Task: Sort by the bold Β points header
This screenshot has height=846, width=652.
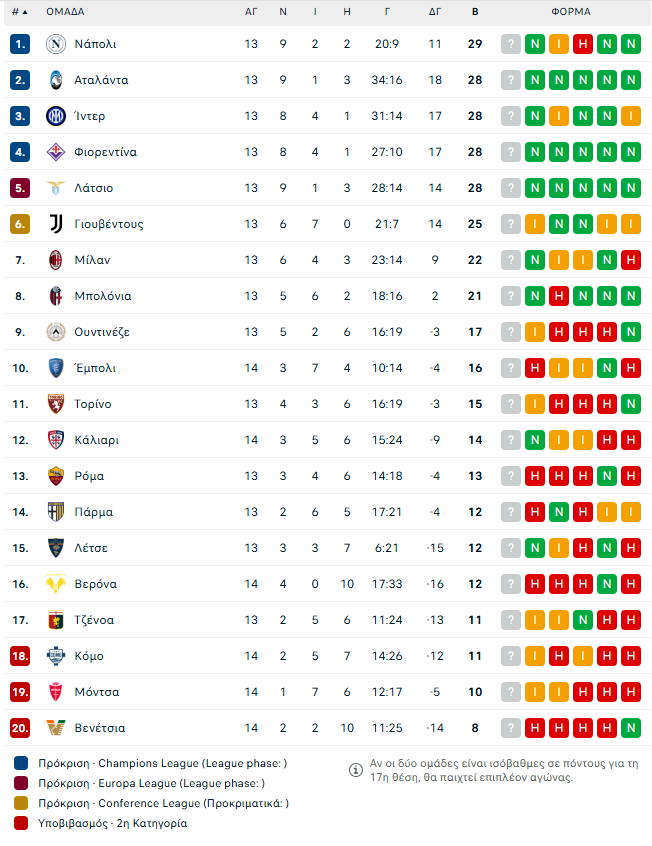Action: (475, 12)
